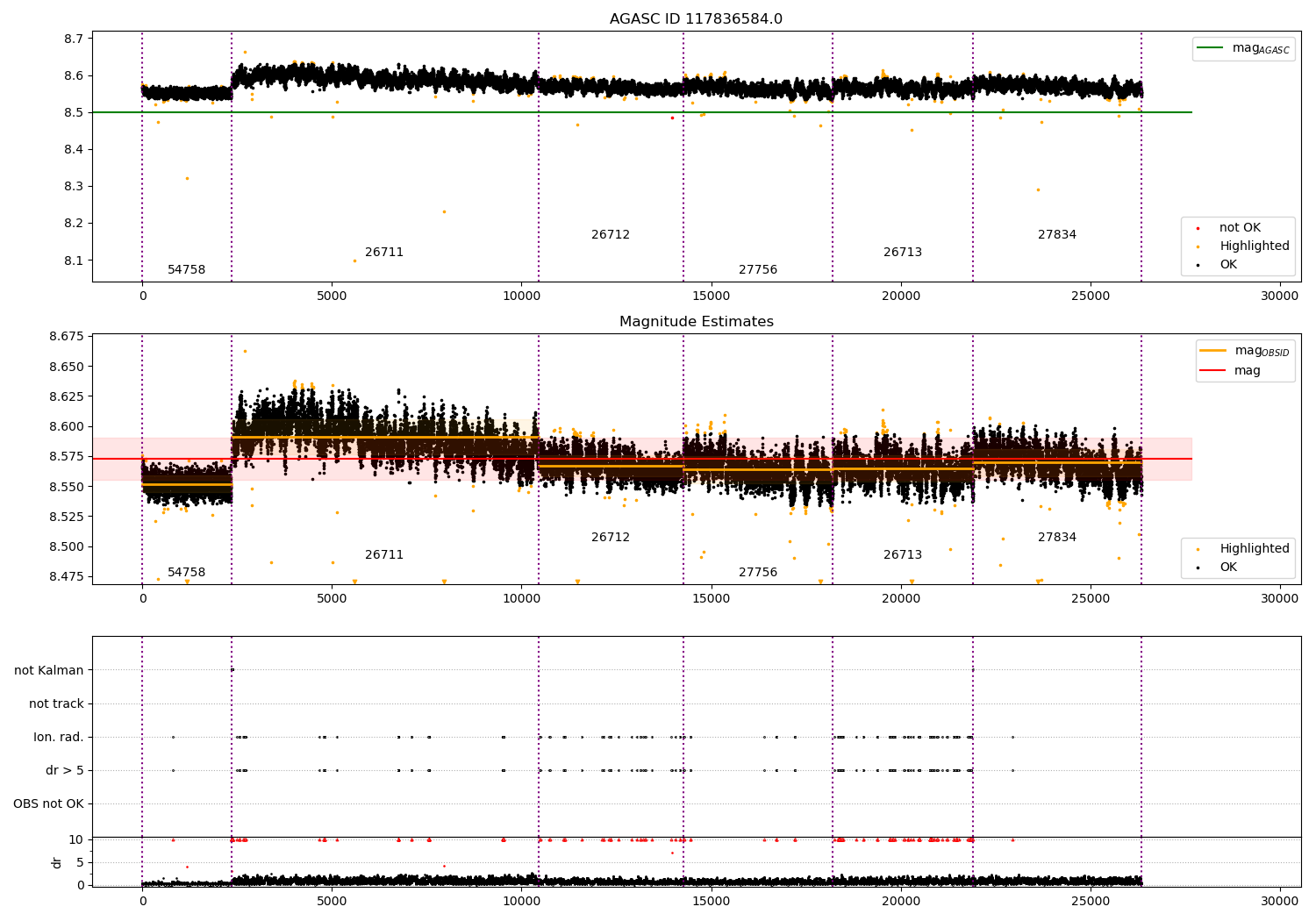The image size is (1316, 921).
Task: Click y-axis tick 8.7 in top plot
Action: [75, 39]
